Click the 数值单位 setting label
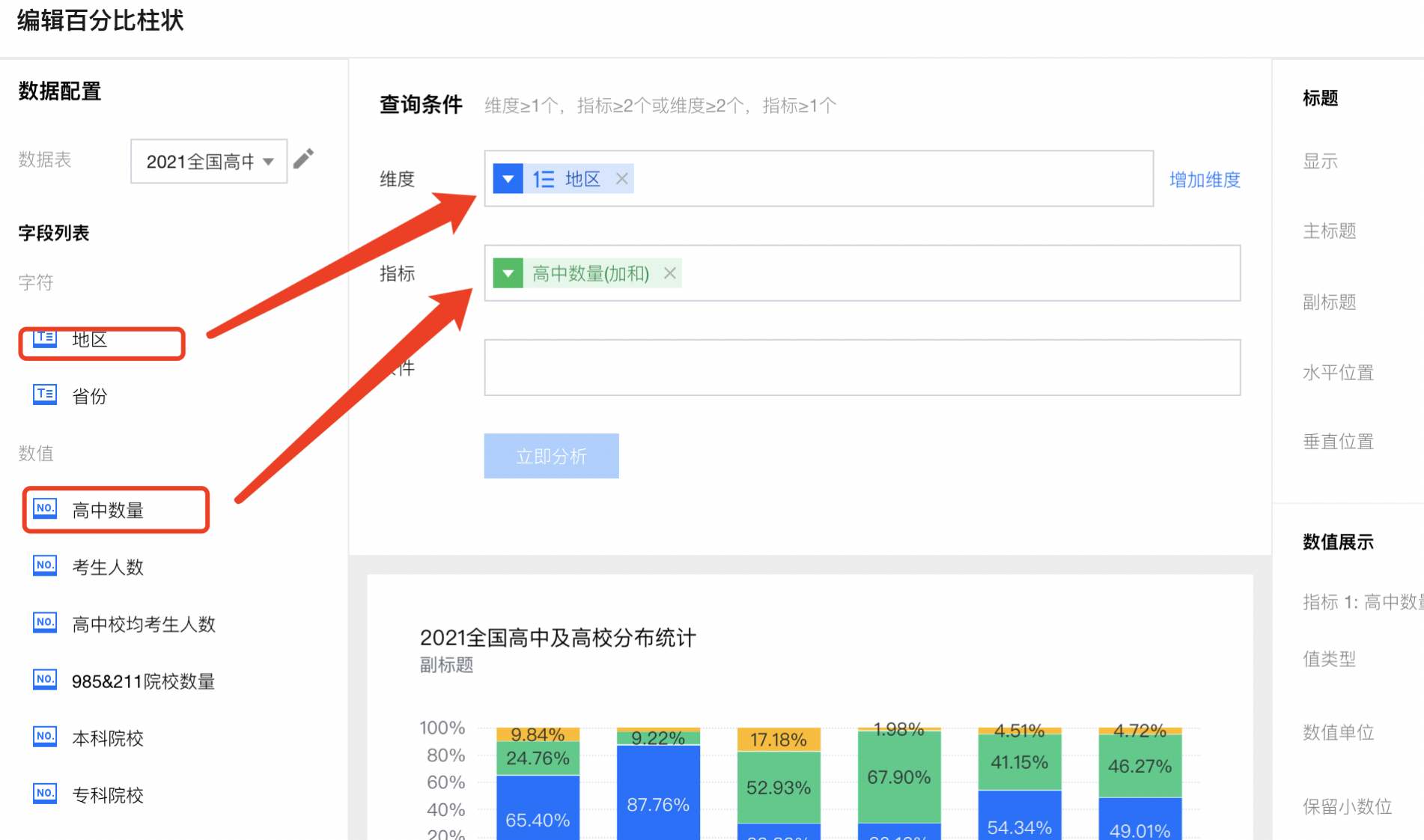 (1338, 732)
